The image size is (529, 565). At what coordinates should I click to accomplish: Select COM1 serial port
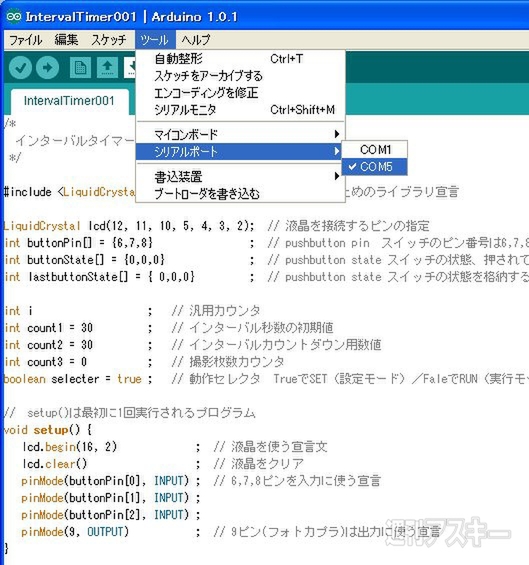tap(375, 150)
